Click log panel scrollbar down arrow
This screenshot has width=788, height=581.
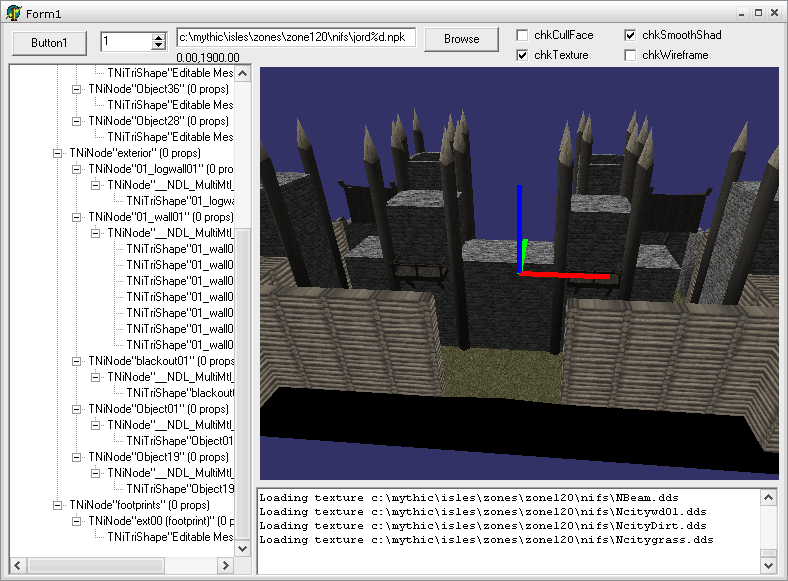tap(768, 565)
